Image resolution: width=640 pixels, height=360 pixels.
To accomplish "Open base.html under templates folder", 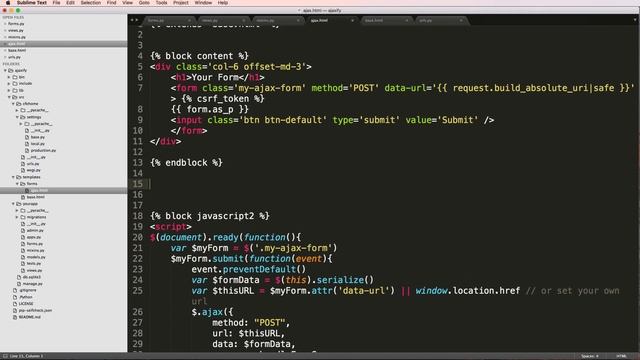I will (36, 197).
